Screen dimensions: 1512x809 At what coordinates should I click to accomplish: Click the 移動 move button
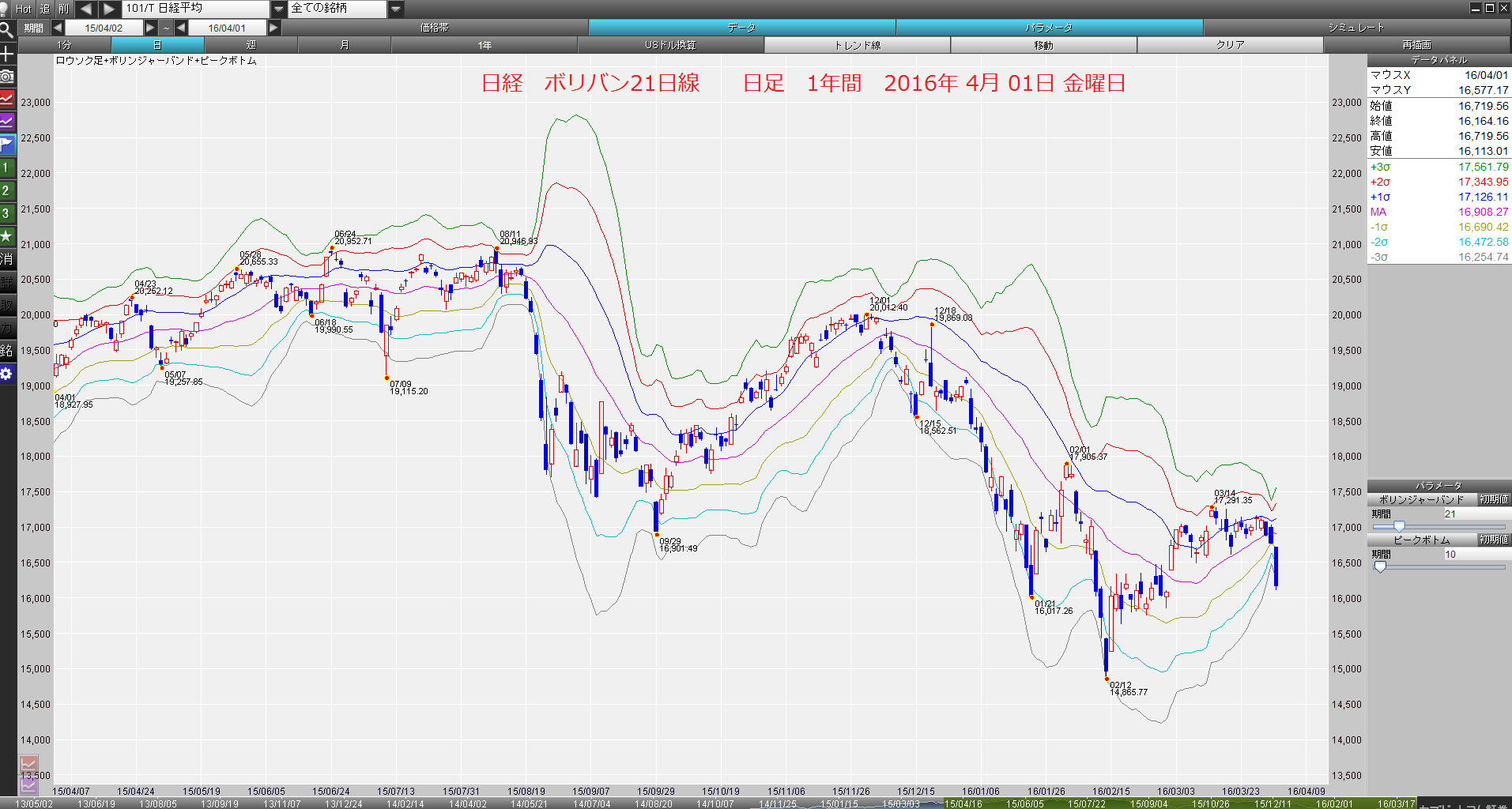[1043, 45]
